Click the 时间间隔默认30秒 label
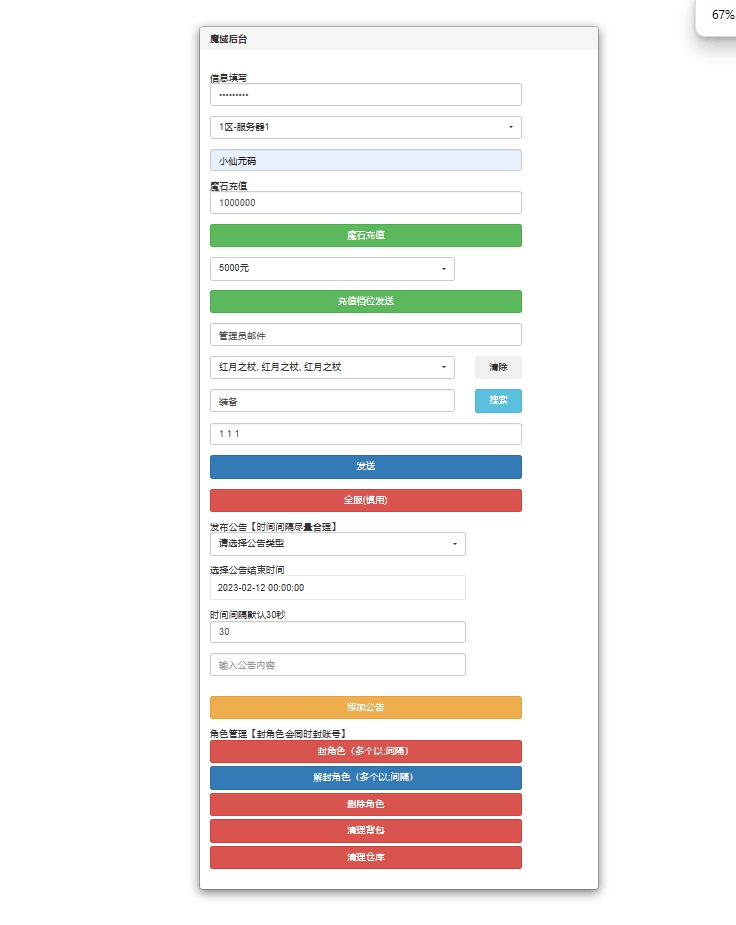This screenshot has height=925, width=736. (248, 615)
